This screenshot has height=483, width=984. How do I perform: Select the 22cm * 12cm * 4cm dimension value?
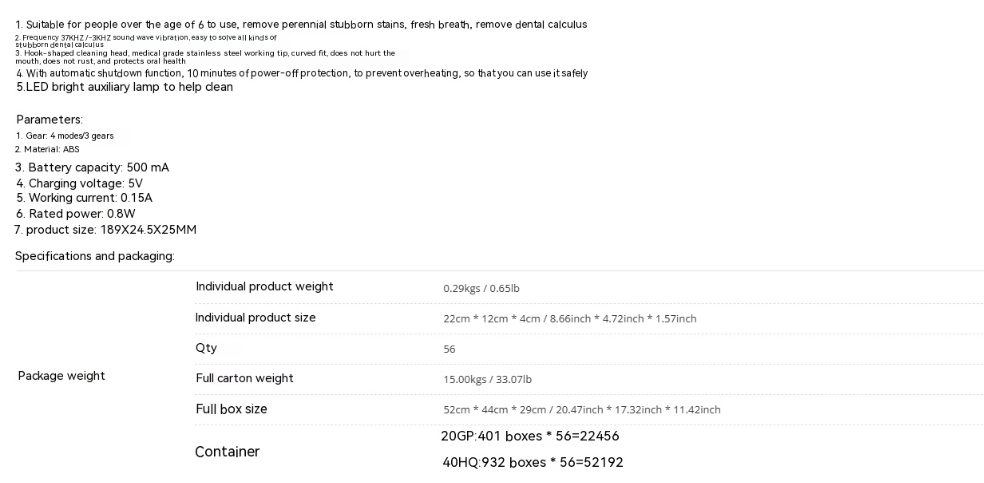coord(570,319)
